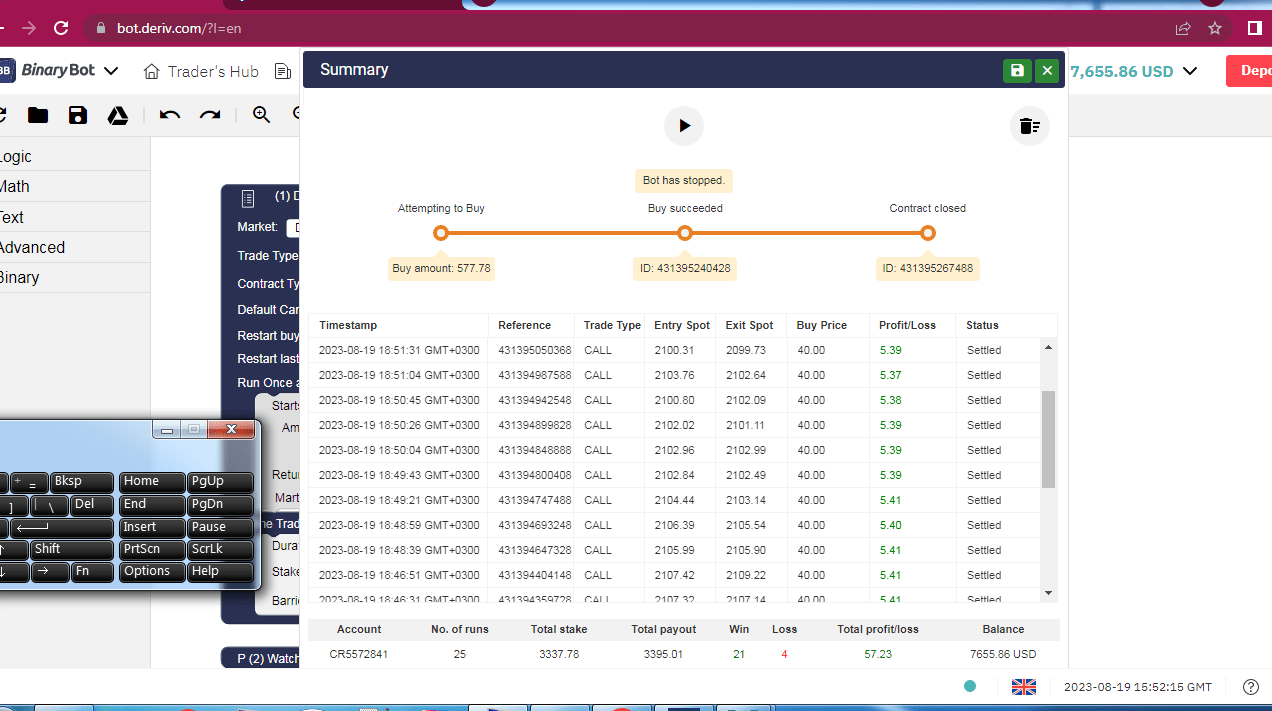Viewport: 1272px width, 711px height.
Task: Go to Trader's Hub
Action: (x=201, y=71)
